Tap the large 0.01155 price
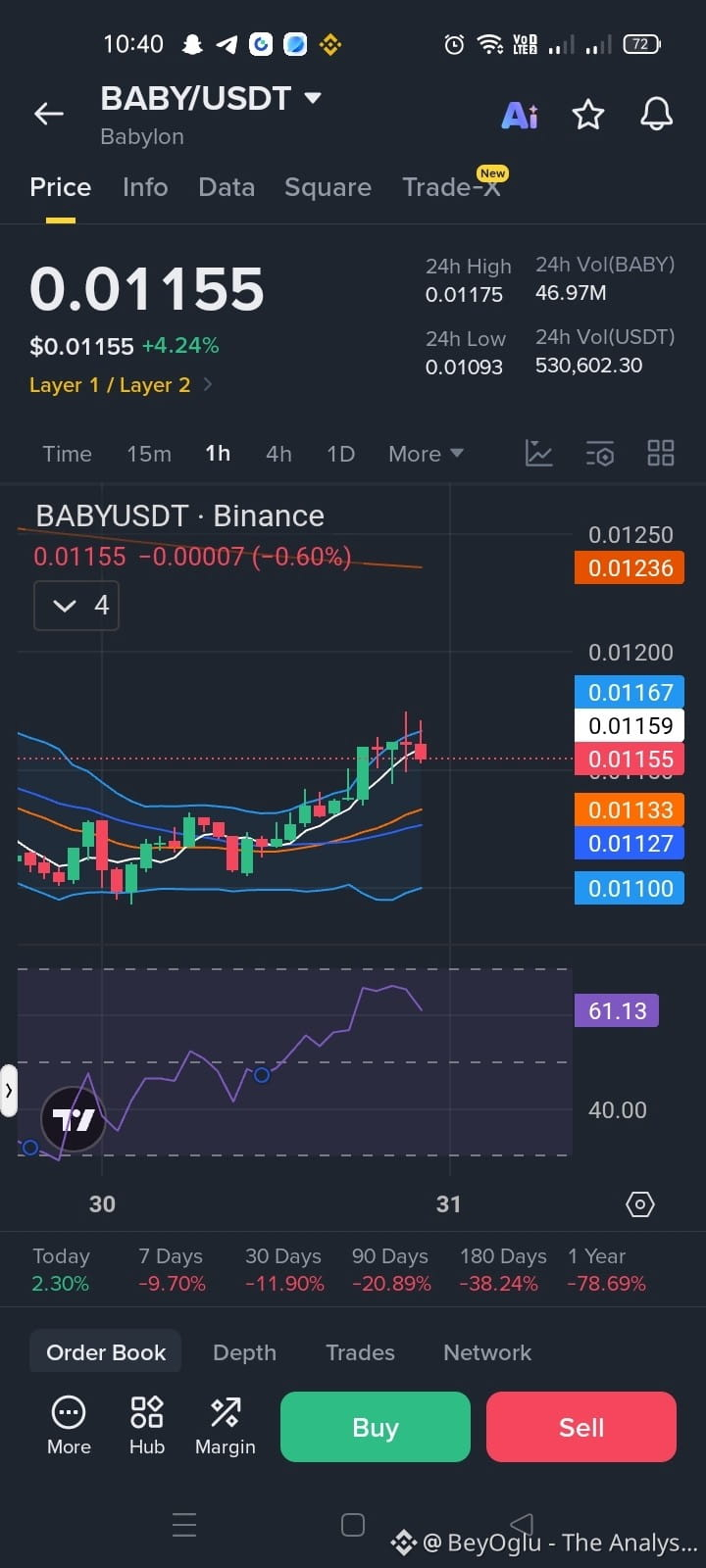The height and width of the screenshot is (1568, 706). pyautogui.click(x=147, y=290)
